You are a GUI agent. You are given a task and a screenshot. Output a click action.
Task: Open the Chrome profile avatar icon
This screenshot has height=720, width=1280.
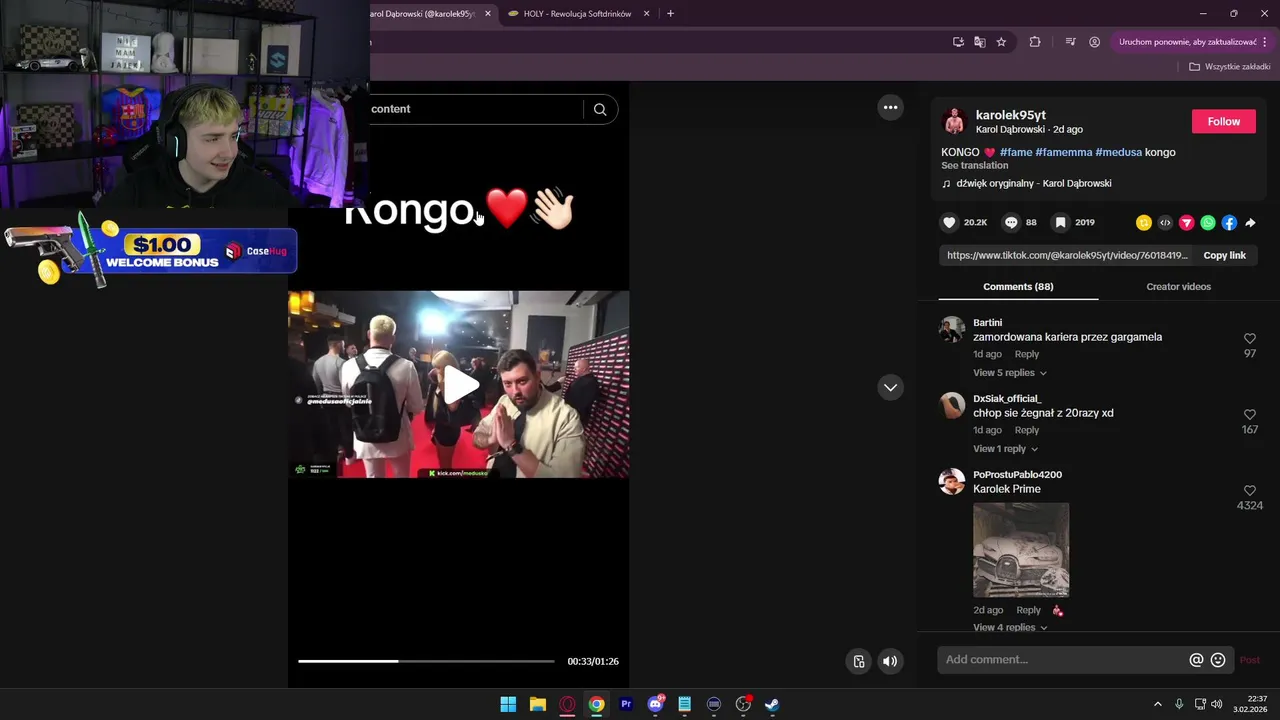coord(1095,42)
